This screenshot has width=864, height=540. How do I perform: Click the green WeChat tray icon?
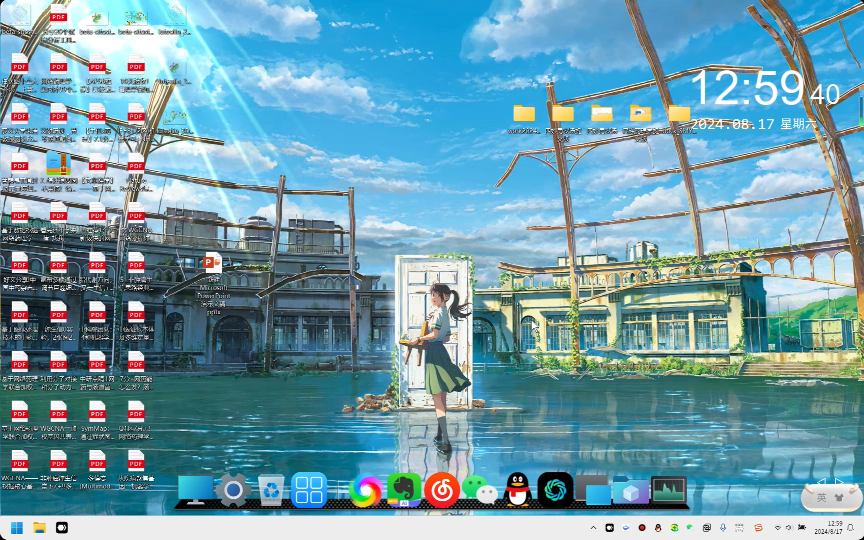click(690, 528)
